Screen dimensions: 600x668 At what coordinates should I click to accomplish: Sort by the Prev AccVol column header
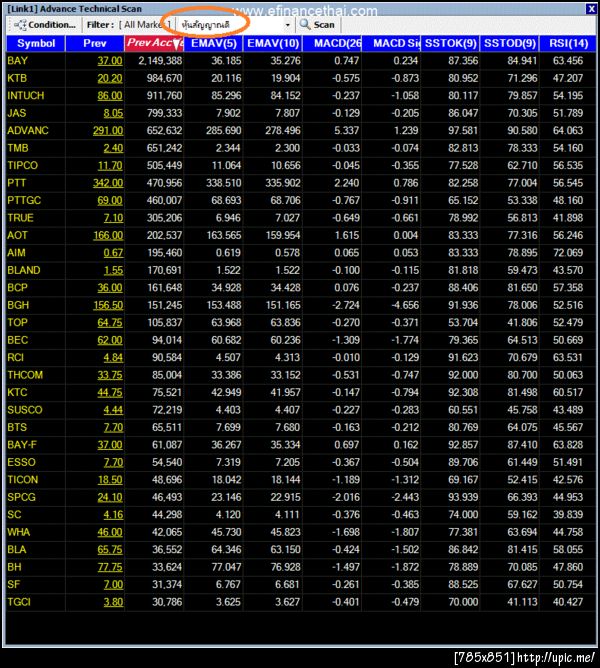click(154, 43)
